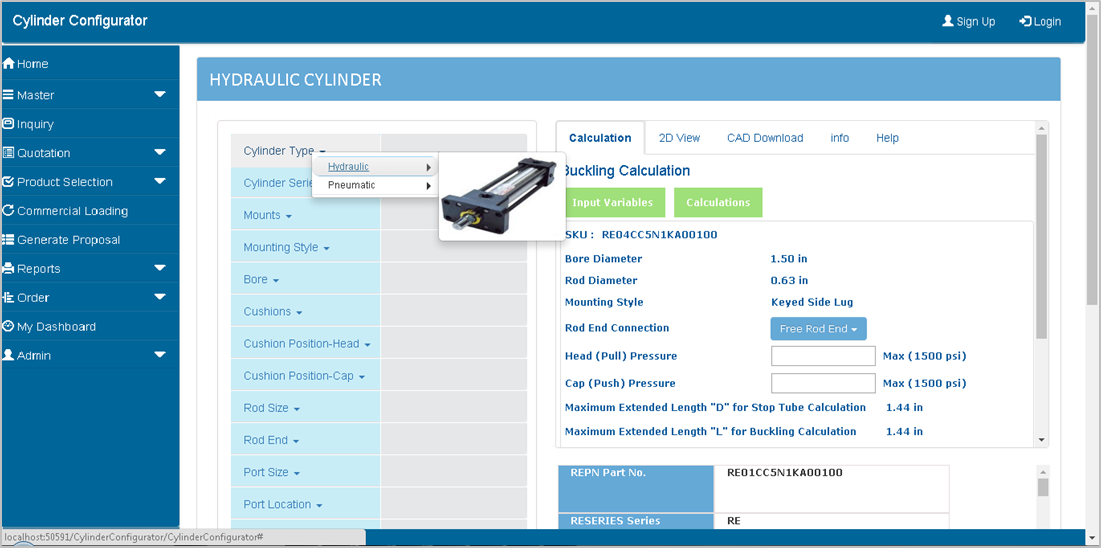Open the Port Location dropdown
The height and width of the screenshot is (548, 1101).
283,504
